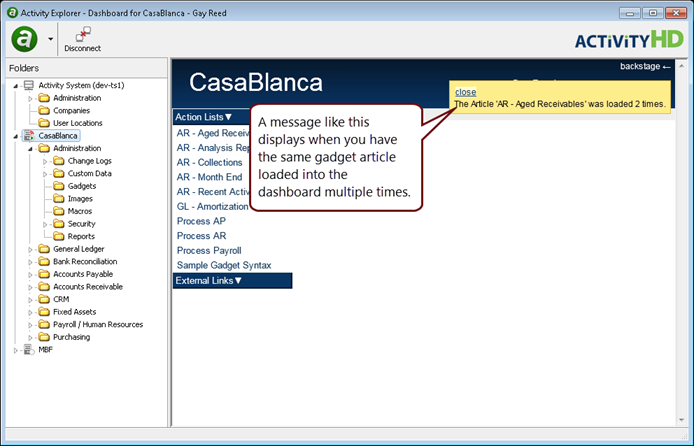Expand the MBF company node
694x446 pixels.
click(x=15, y=350)
